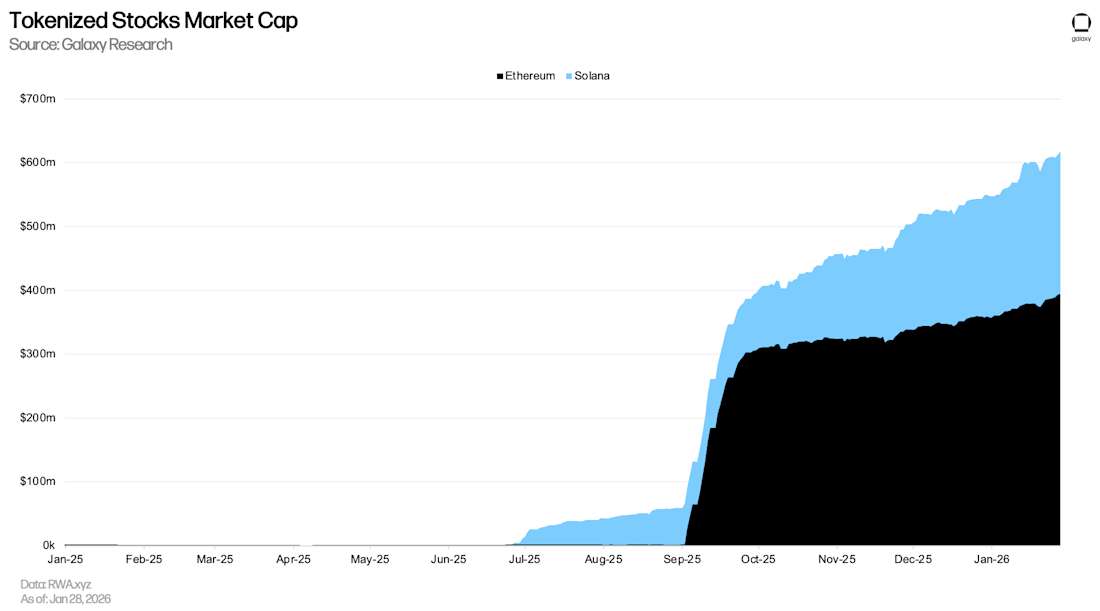Click the $500m axis label
The image size is (1100, 611).
38,226
